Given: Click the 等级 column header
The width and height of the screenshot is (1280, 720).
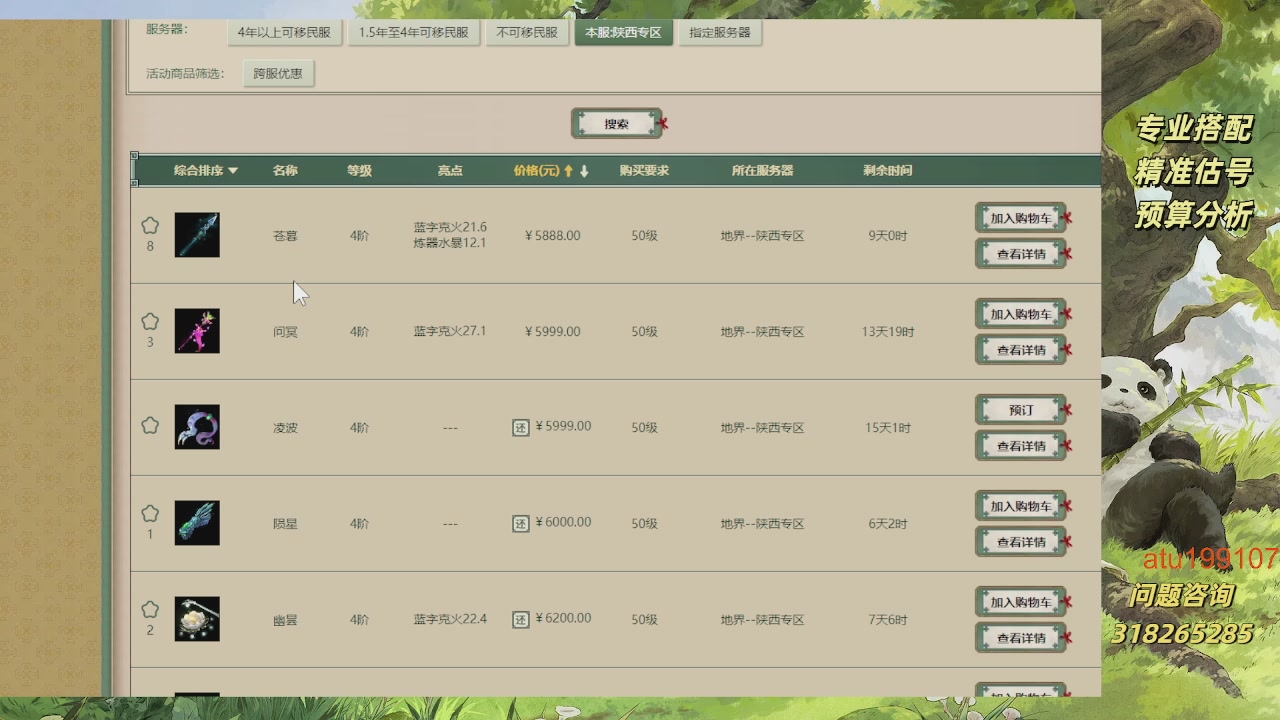Looking at the screenshot, I should click(x=359, y=171).
